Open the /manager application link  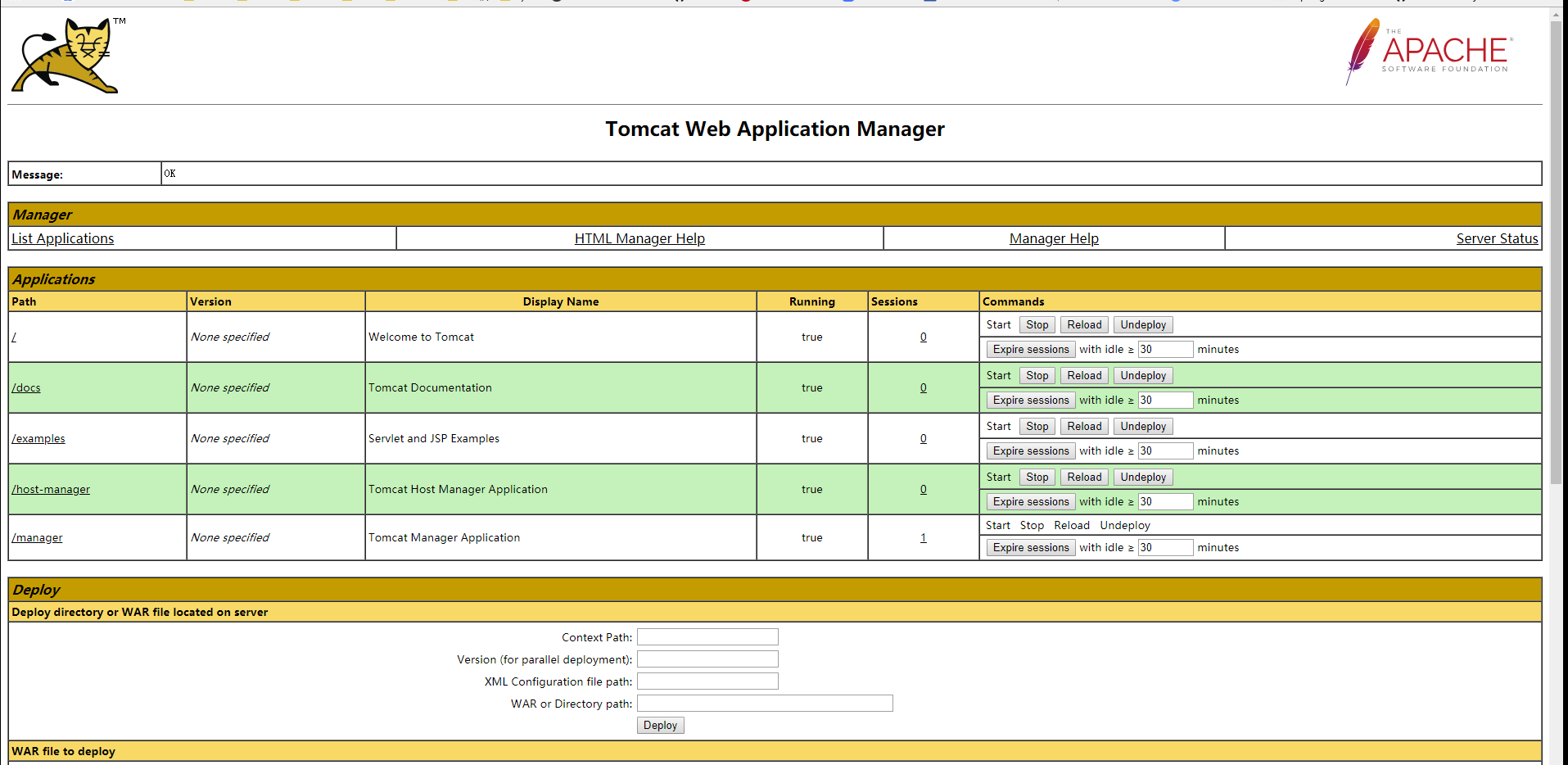pos(37,537)
